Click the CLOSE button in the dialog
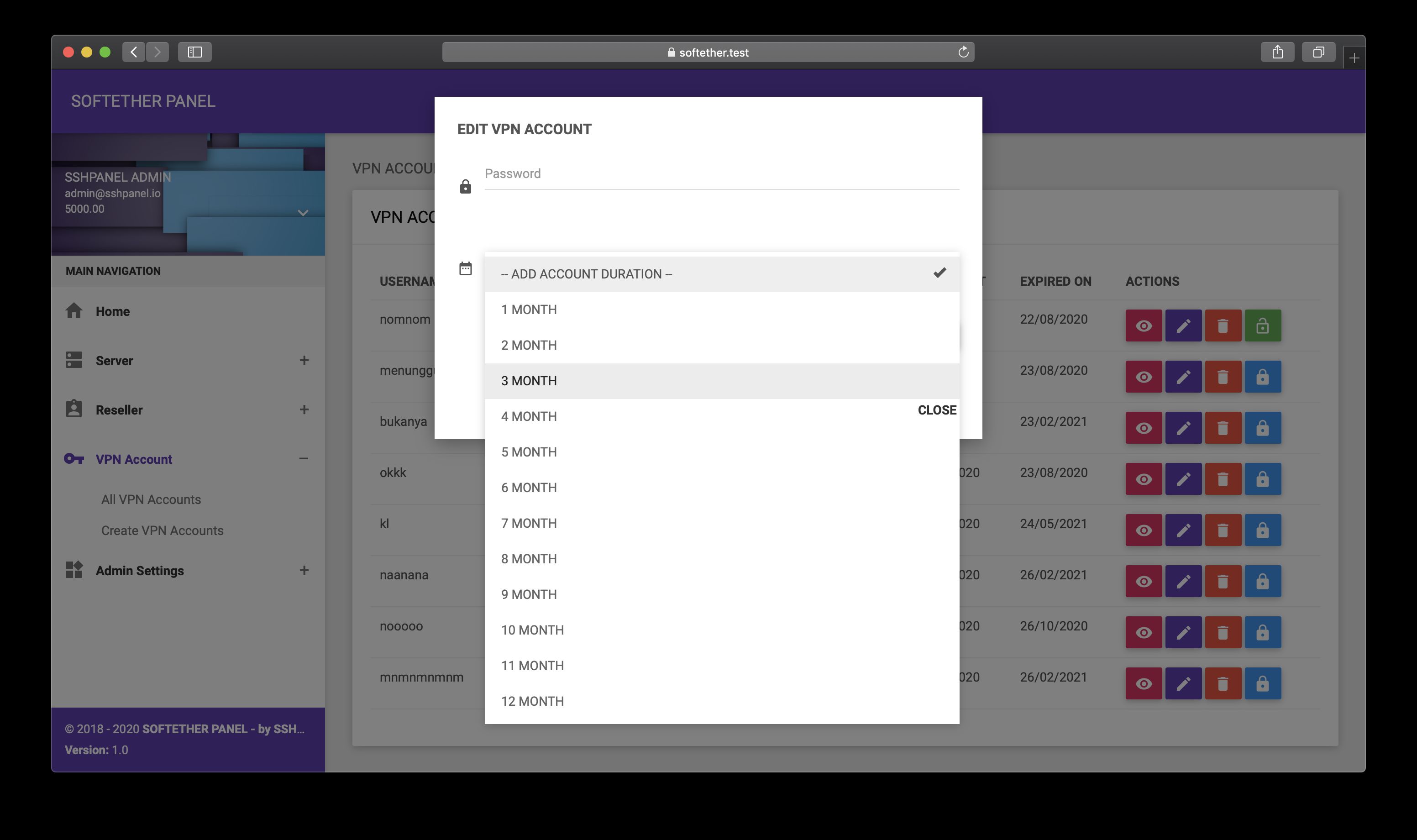The width and height of the screenshot is (1417, 840). pos(937,410)
